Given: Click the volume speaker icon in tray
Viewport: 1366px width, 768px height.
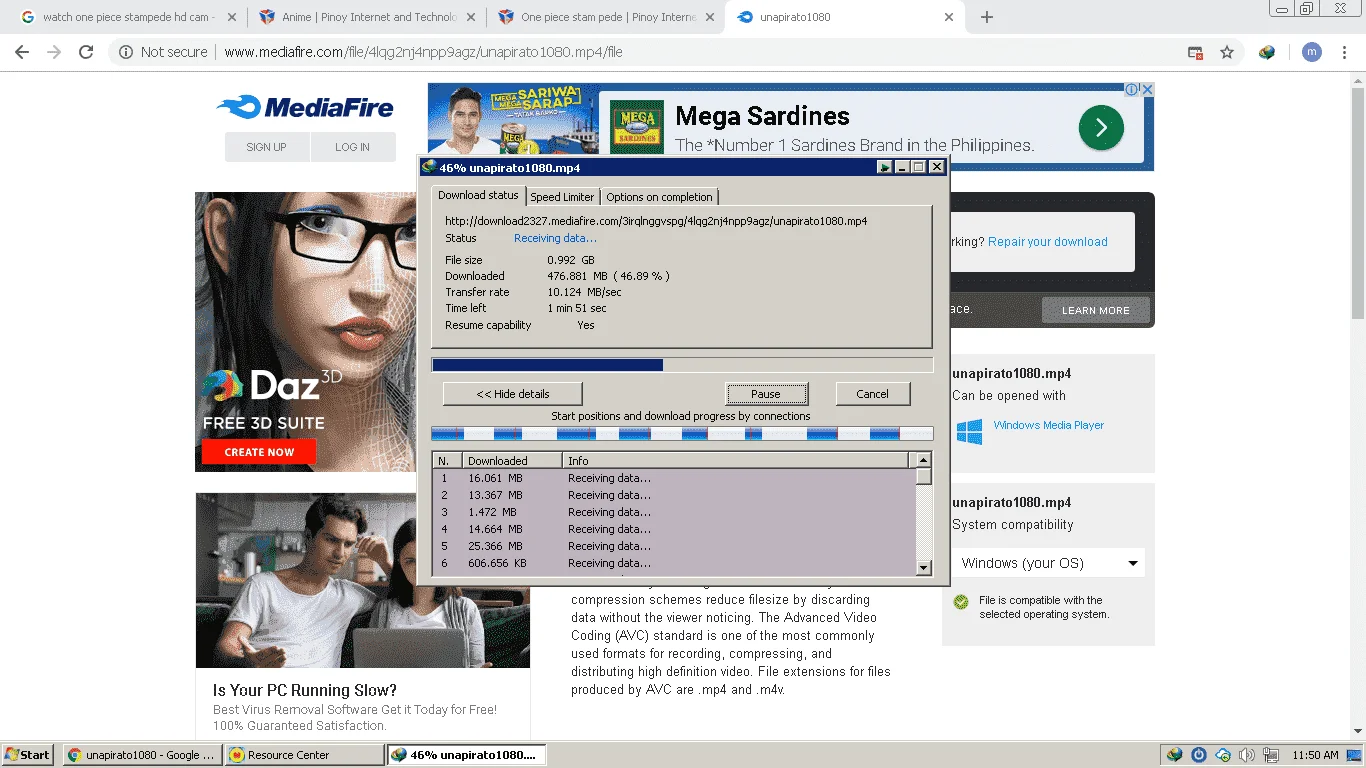Looking at the screenshot, I should [x=1247, y=755].
